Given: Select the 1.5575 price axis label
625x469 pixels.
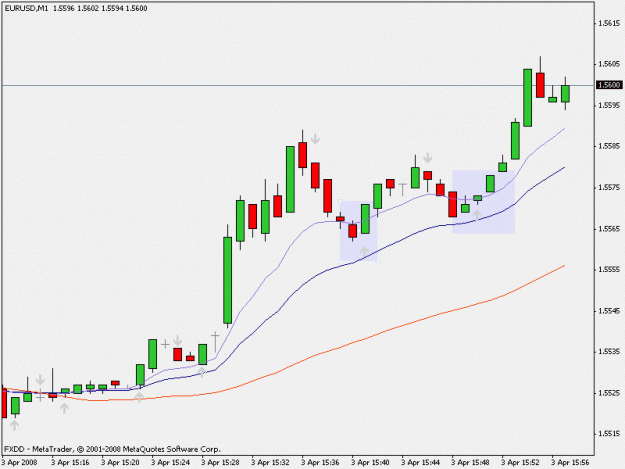Looking at the screenshot, I should pos(609,187).
